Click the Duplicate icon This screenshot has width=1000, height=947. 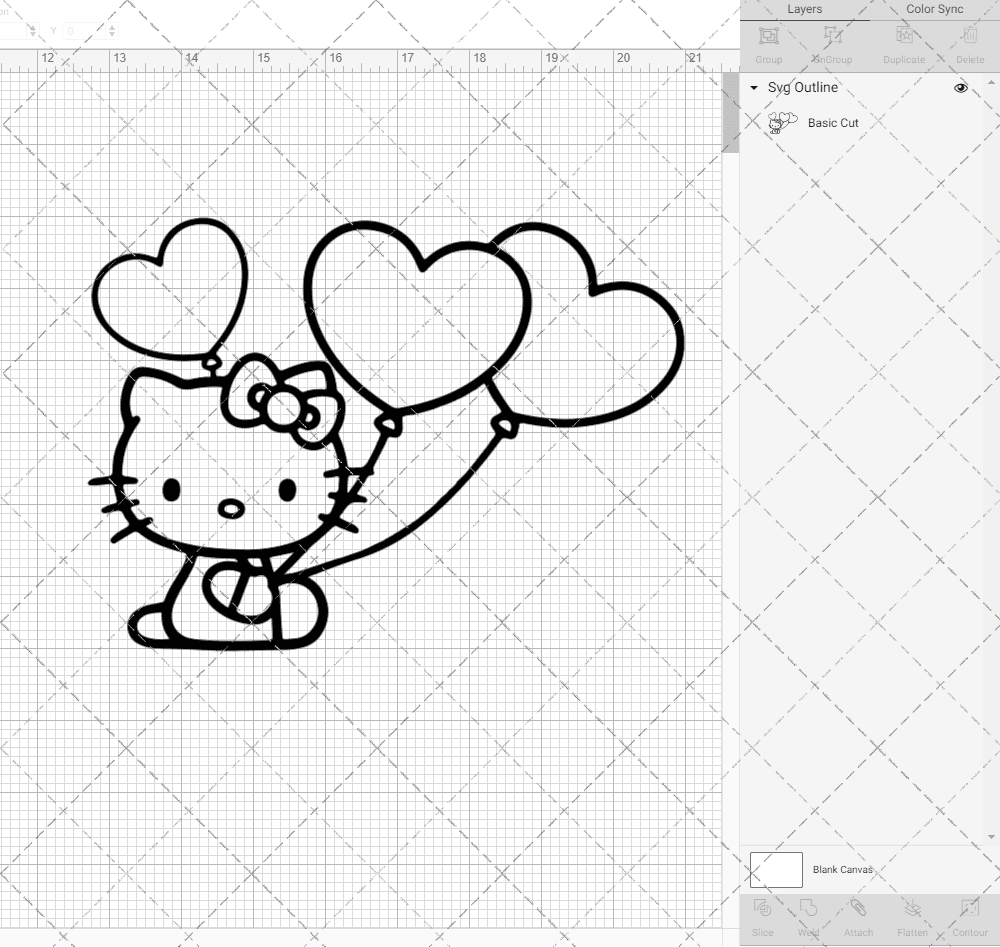tap(904, 35)
